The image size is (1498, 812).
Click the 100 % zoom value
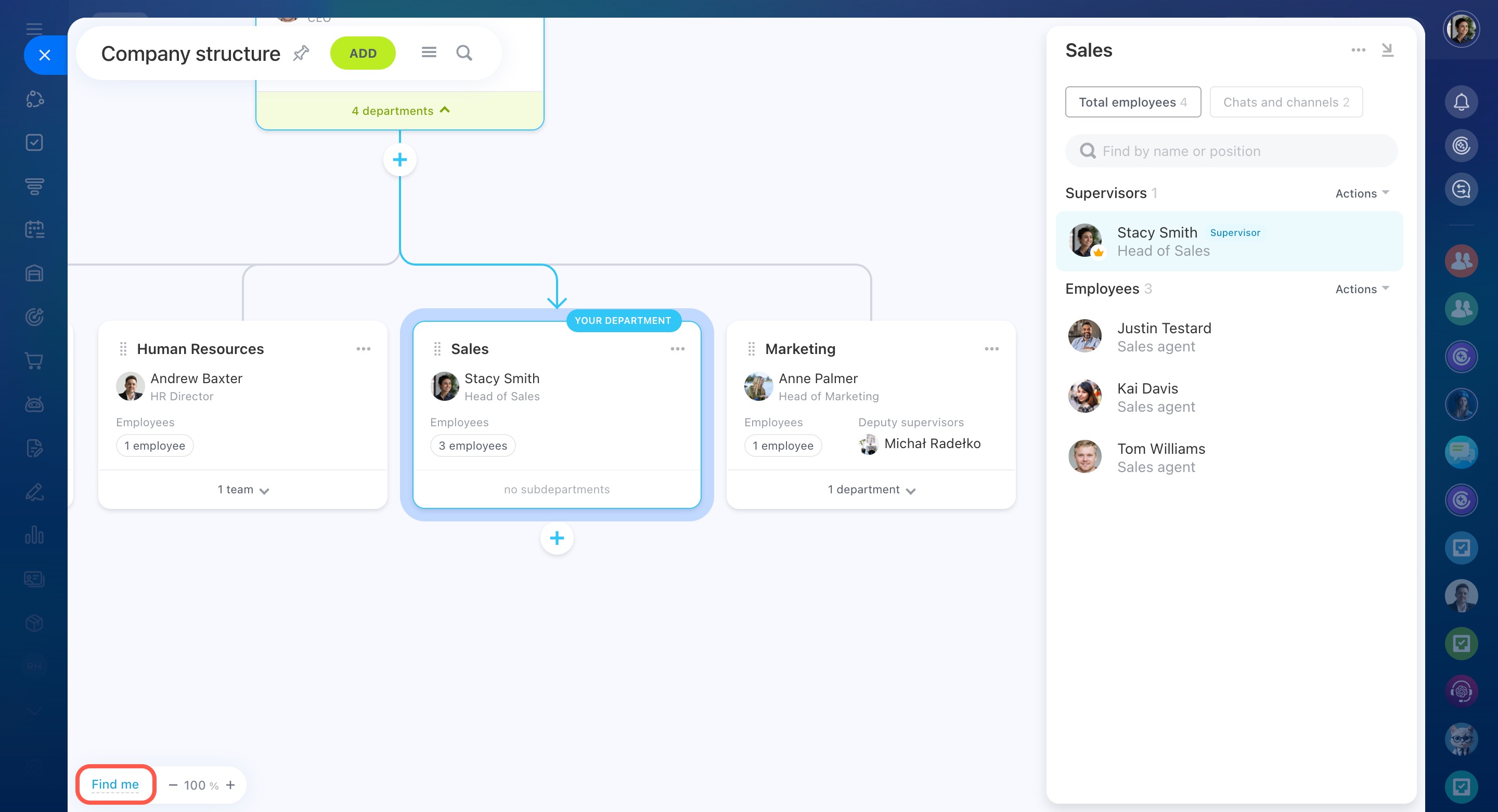point(201,786)
